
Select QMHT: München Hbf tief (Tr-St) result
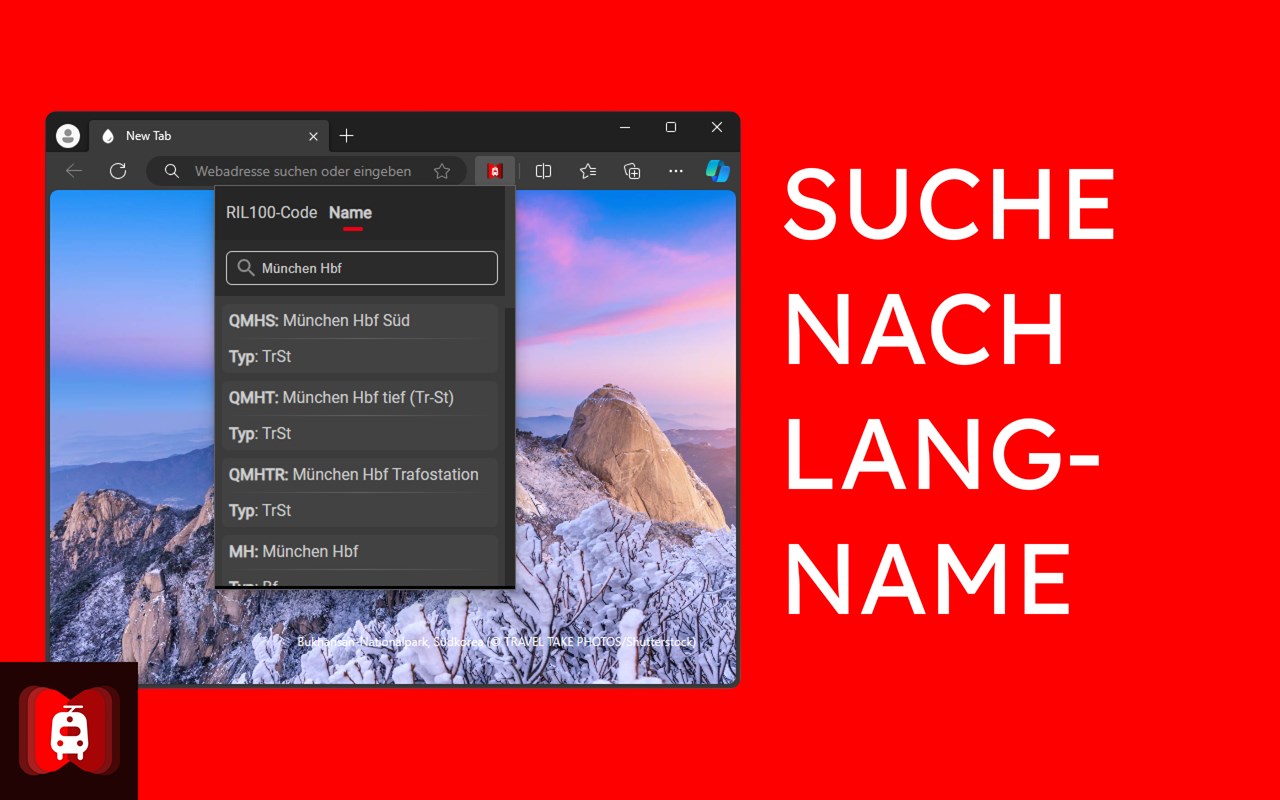pos(360,415)
